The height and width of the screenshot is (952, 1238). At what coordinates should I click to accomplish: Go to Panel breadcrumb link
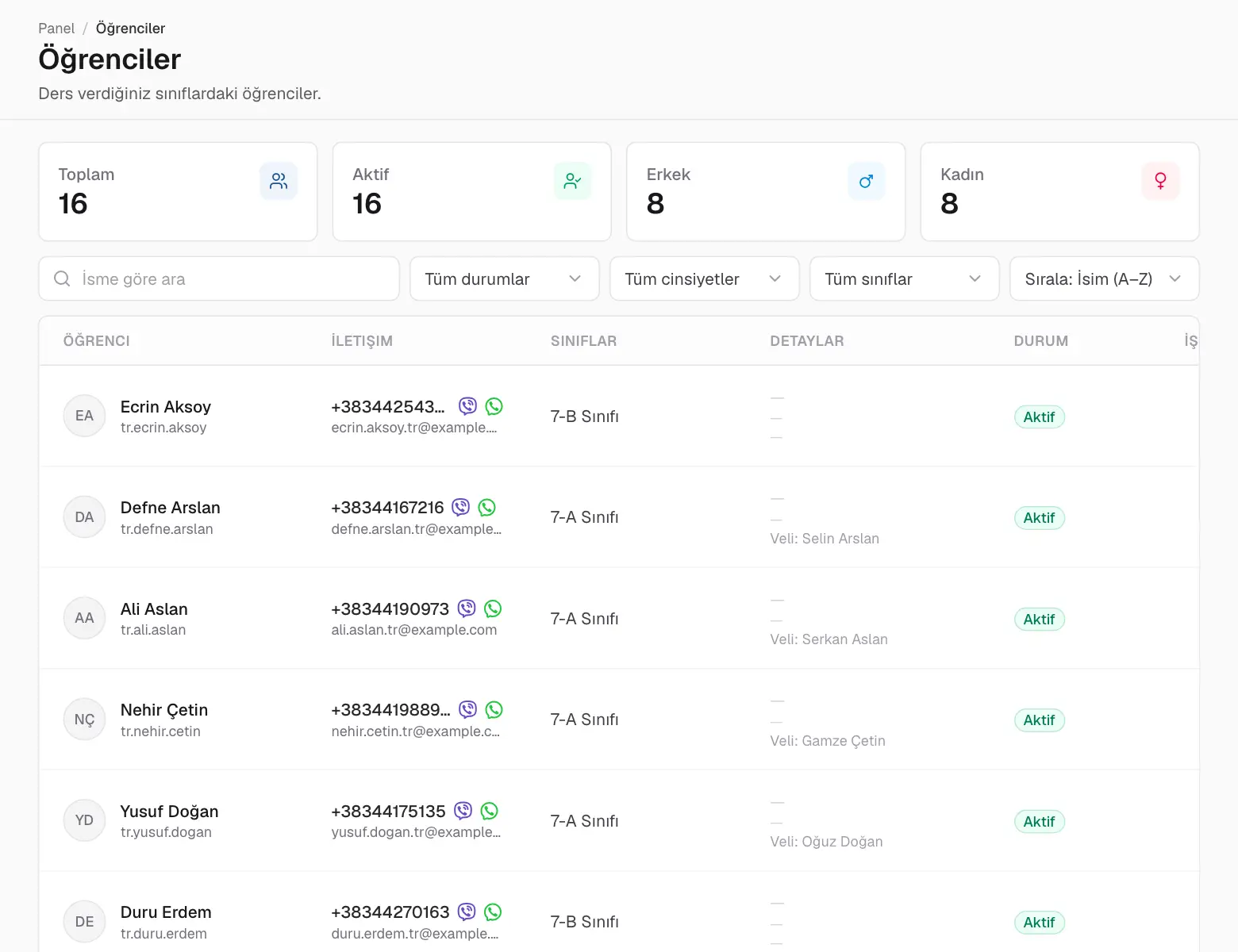point(56,29)
